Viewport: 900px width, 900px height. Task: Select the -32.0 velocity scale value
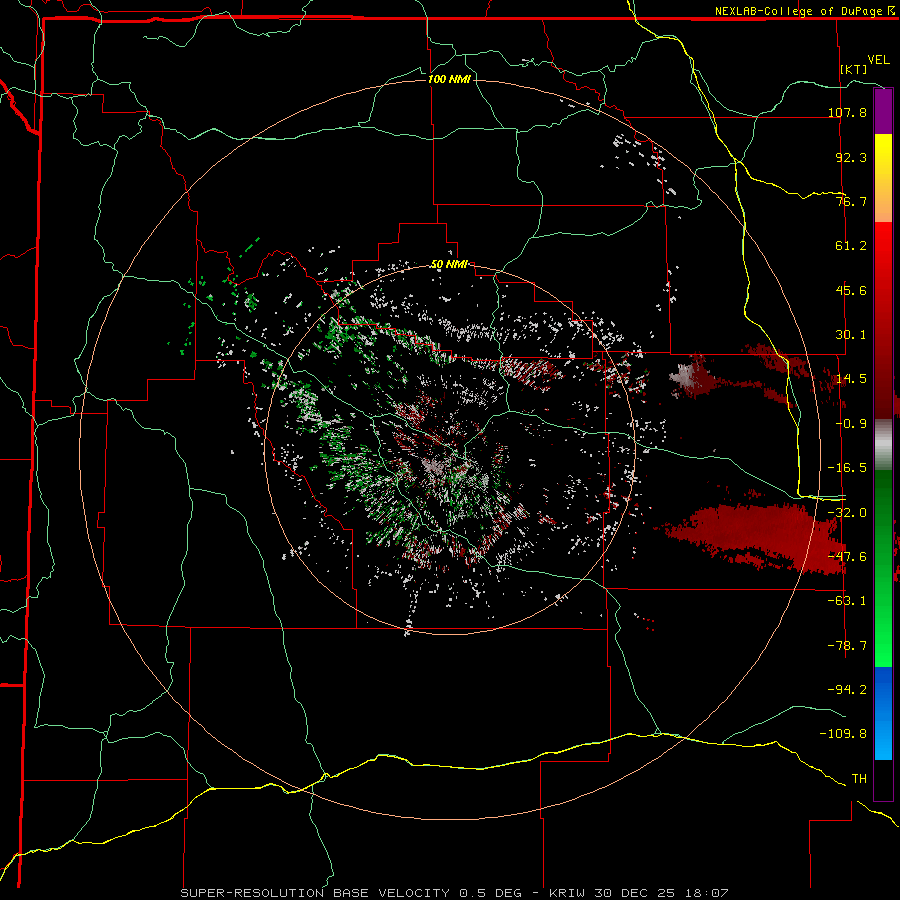tap(847, 513)
